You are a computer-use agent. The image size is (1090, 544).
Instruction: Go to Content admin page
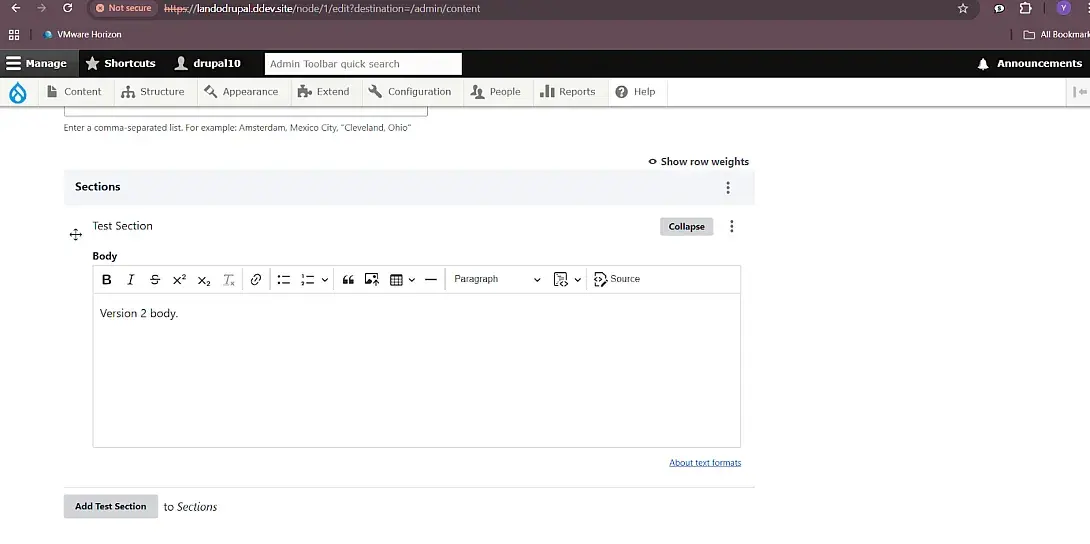[x=74, y=92]
